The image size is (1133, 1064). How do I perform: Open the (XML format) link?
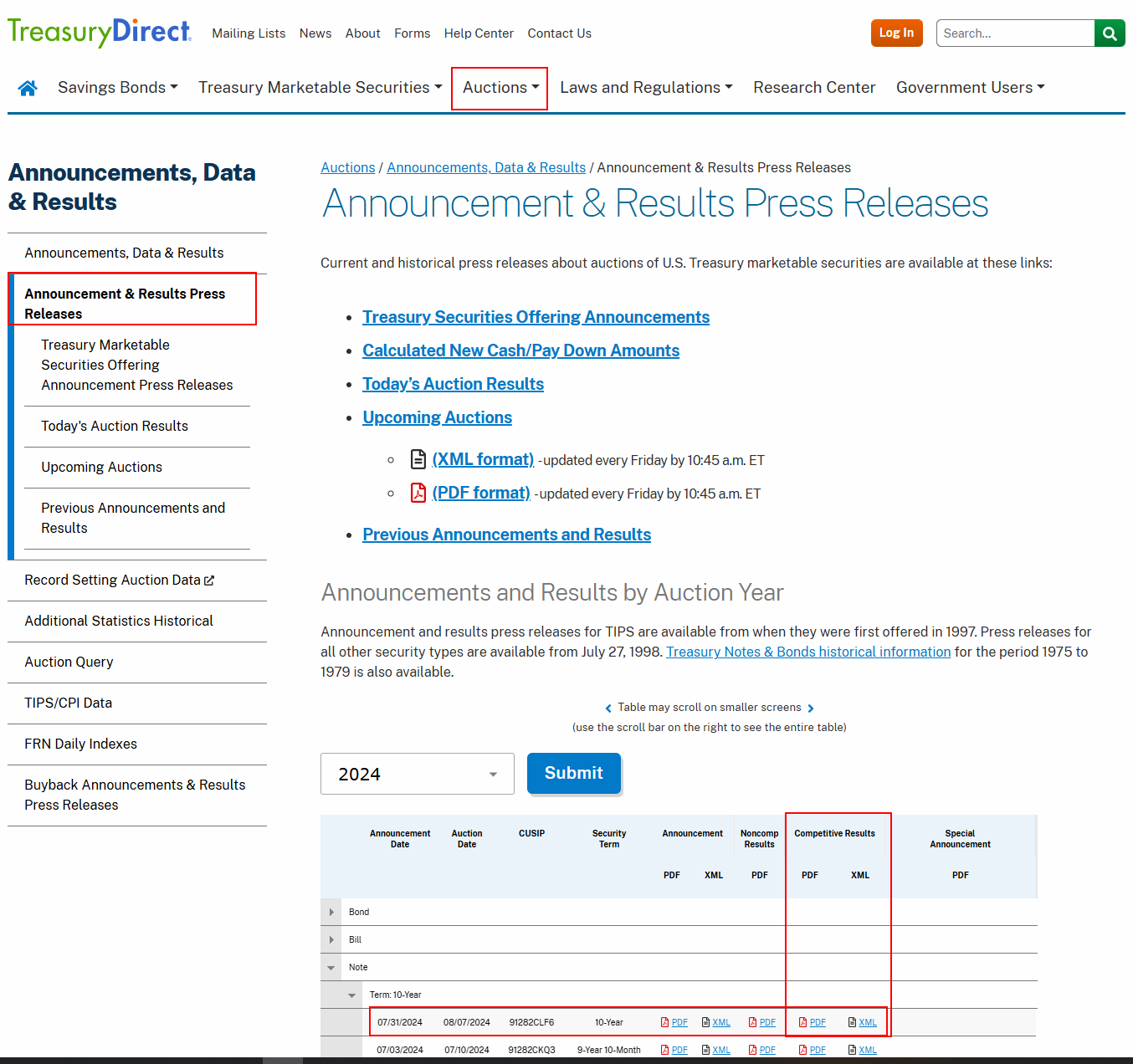click(483, 459)
